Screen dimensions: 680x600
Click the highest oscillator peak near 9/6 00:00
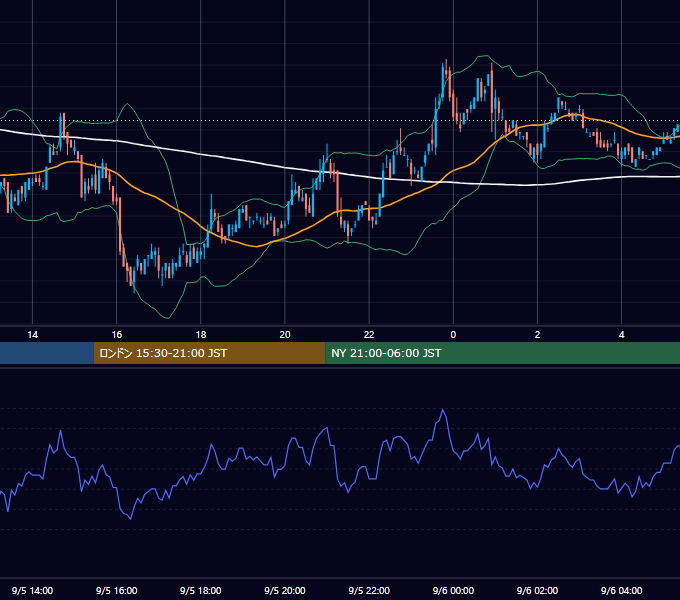click(x=443, y=409)
